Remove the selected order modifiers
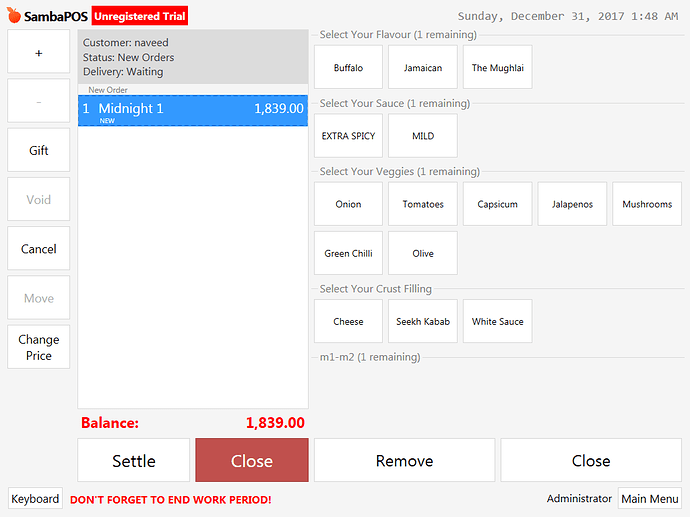This screenshot has width=690, height=517. 404,460
